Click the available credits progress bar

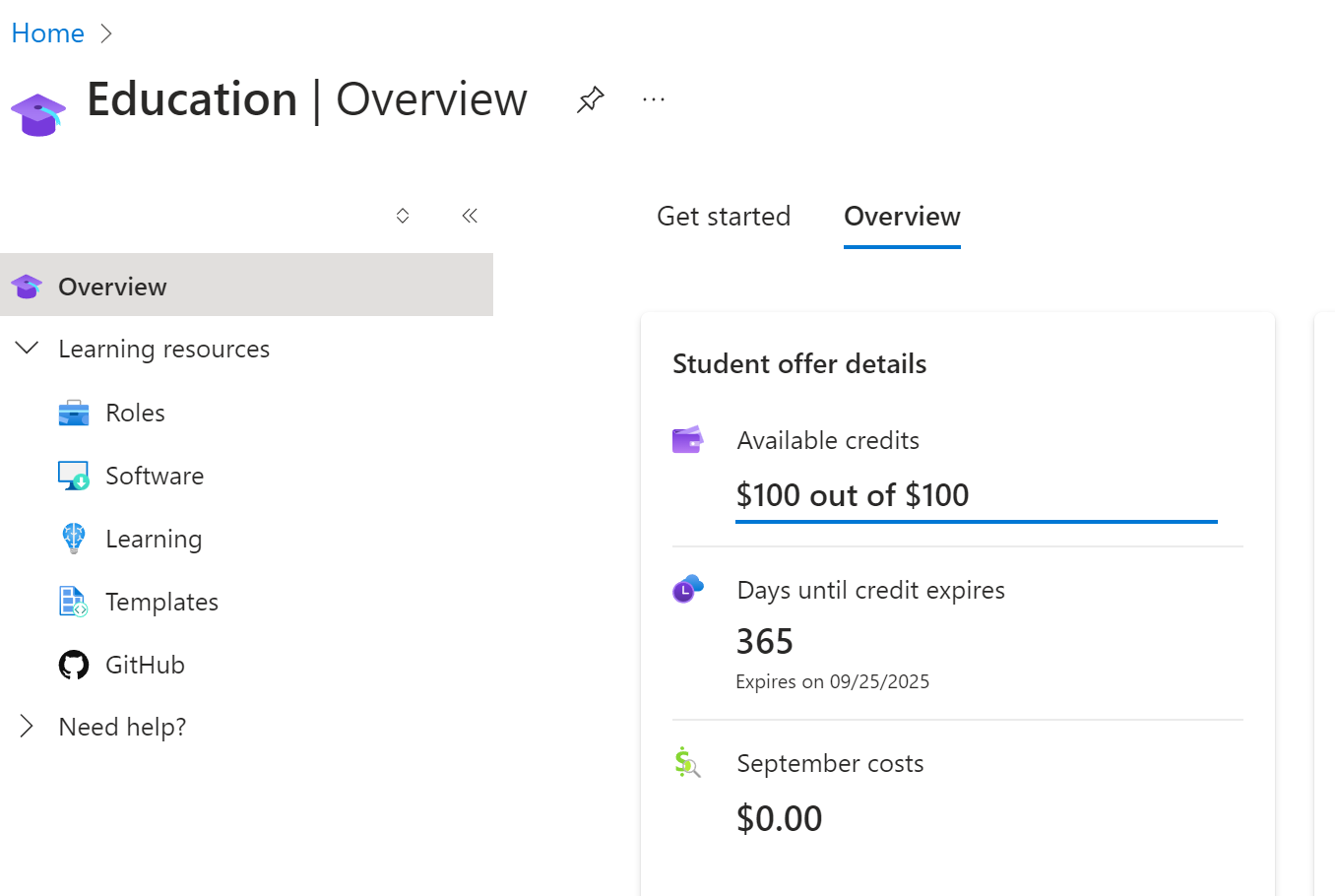click(x=977, y=521)
